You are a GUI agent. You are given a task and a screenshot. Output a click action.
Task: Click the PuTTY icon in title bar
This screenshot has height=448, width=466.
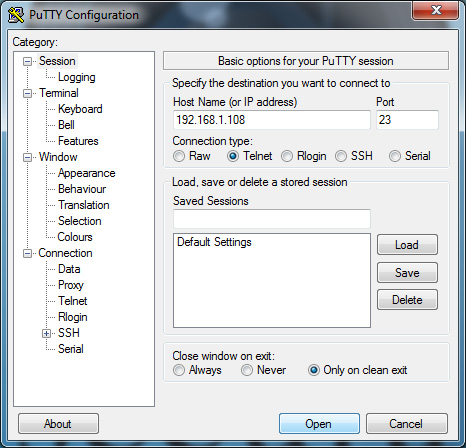pos(16,15)
